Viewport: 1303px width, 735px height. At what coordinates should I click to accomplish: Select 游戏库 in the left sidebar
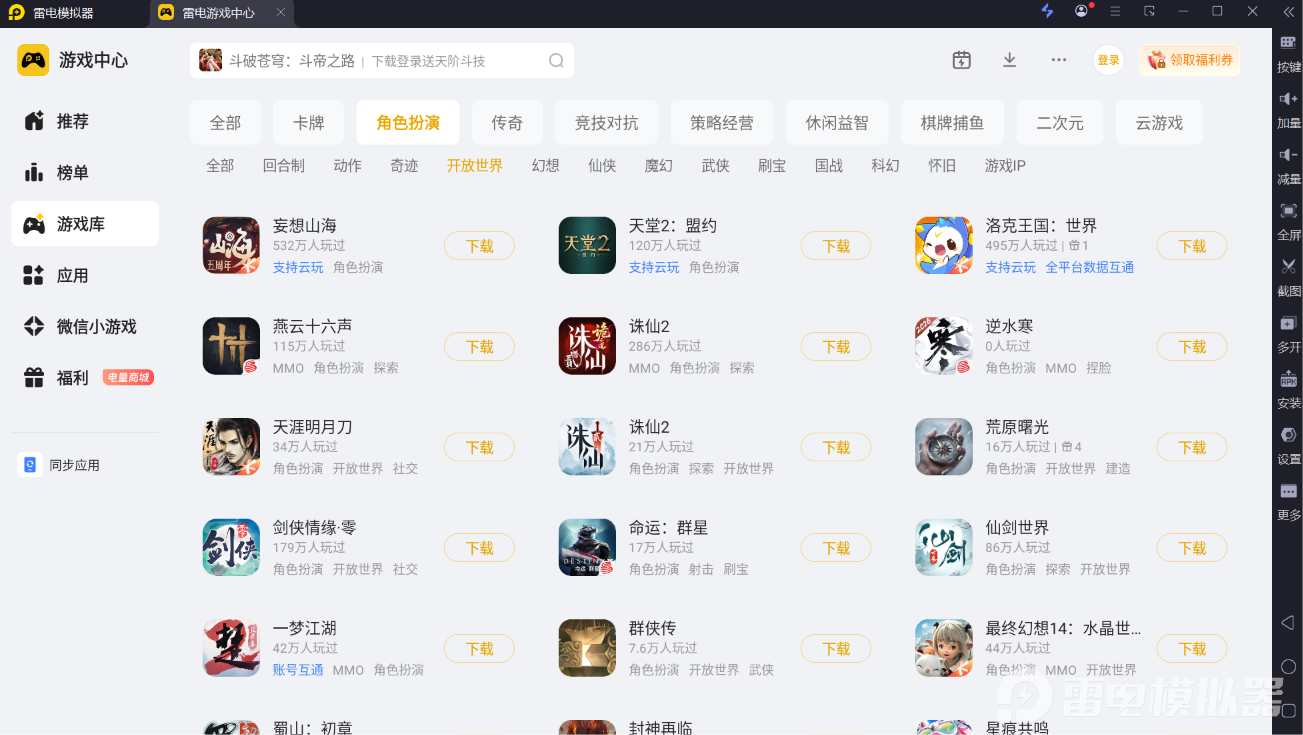pyautogui.click(x=85, y=224)
